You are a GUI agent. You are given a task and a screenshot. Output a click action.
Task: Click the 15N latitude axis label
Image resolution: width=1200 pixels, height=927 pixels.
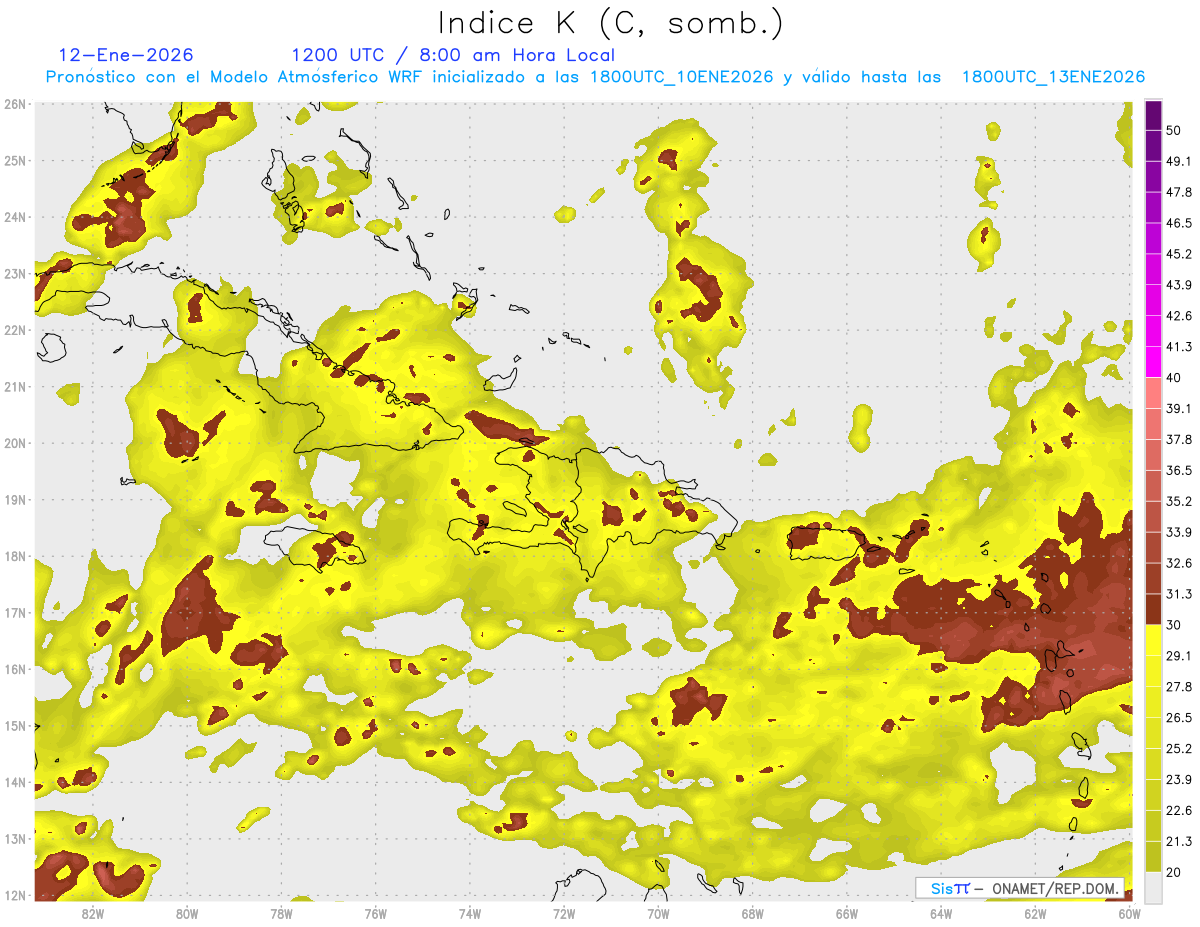(15, 725)
